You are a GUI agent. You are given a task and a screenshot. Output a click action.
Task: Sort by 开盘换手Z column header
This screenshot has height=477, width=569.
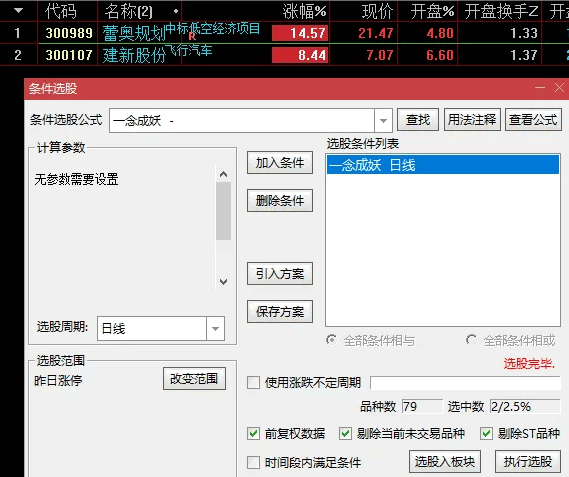502,12
